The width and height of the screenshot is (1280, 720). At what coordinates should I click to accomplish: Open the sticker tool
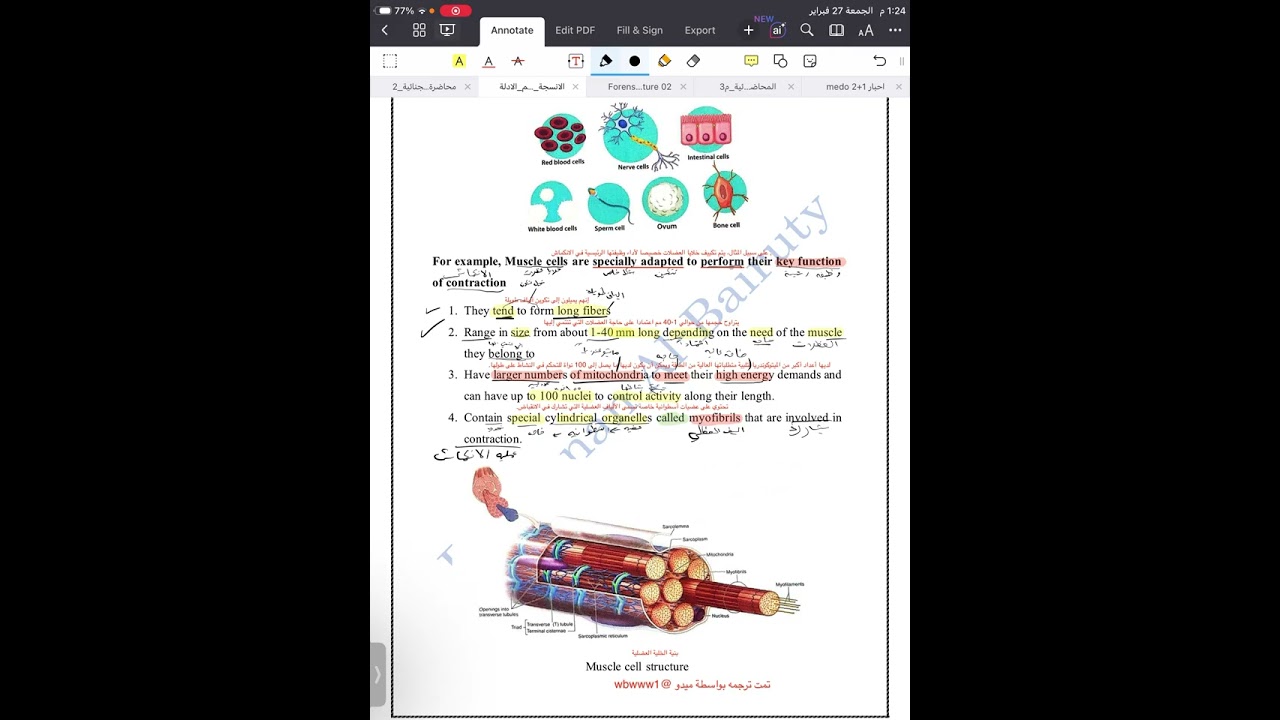pyautogui.click(x=810, y=61)
